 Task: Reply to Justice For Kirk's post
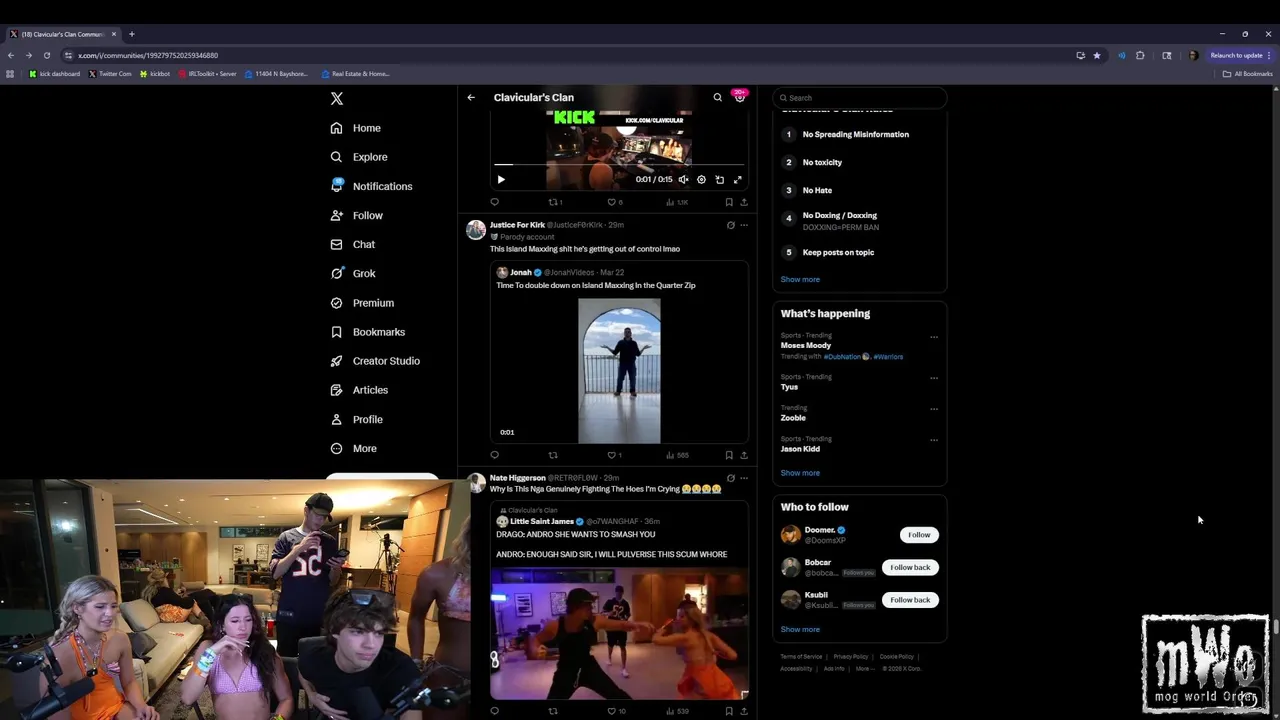pyautogui.click(x=494, y=455)
